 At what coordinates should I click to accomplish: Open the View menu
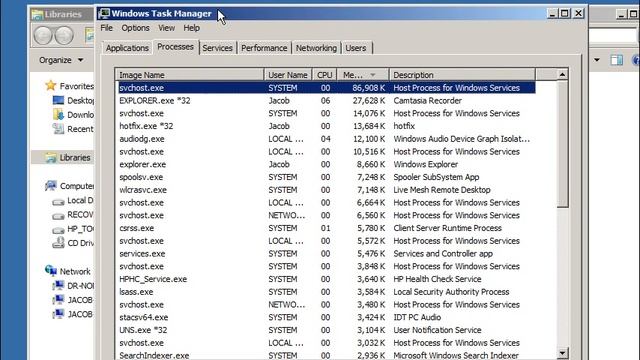[x=167, y=28]
